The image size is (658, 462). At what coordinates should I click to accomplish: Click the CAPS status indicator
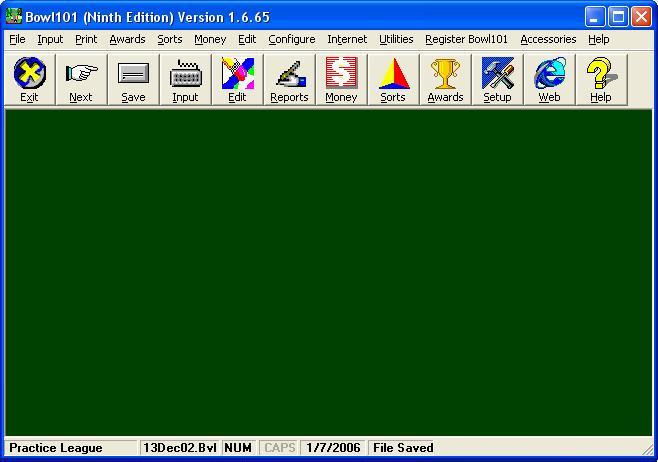[279, 448]
